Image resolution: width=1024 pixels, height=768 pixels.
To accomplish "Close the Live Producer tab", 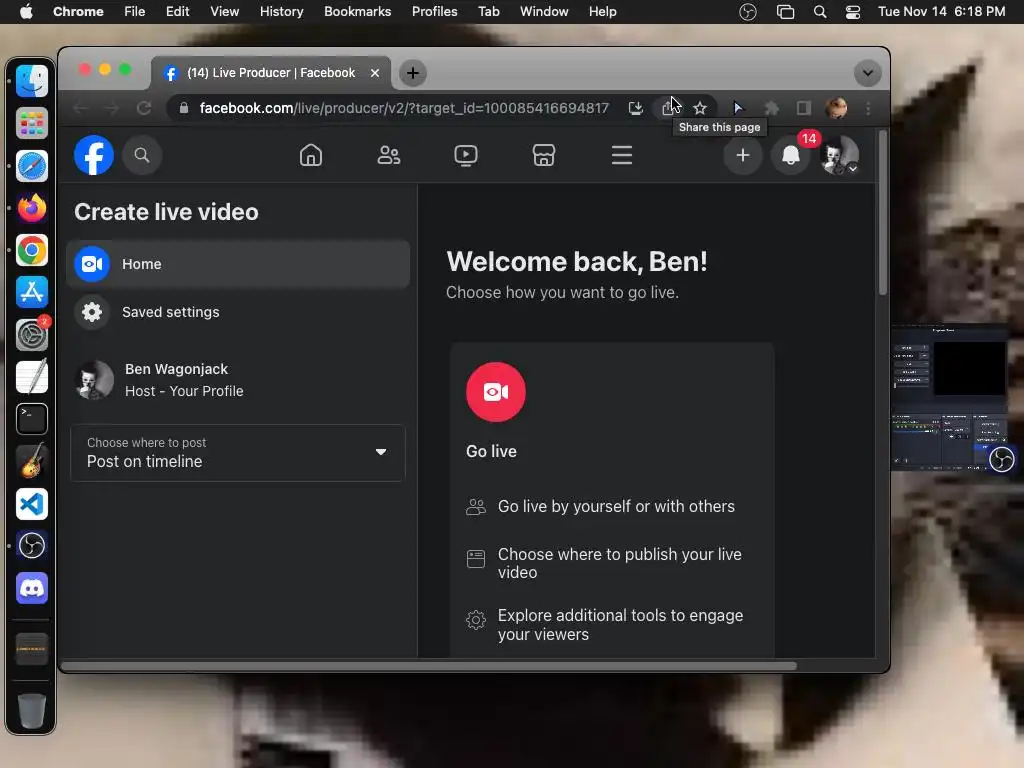I will coord(375,72).
